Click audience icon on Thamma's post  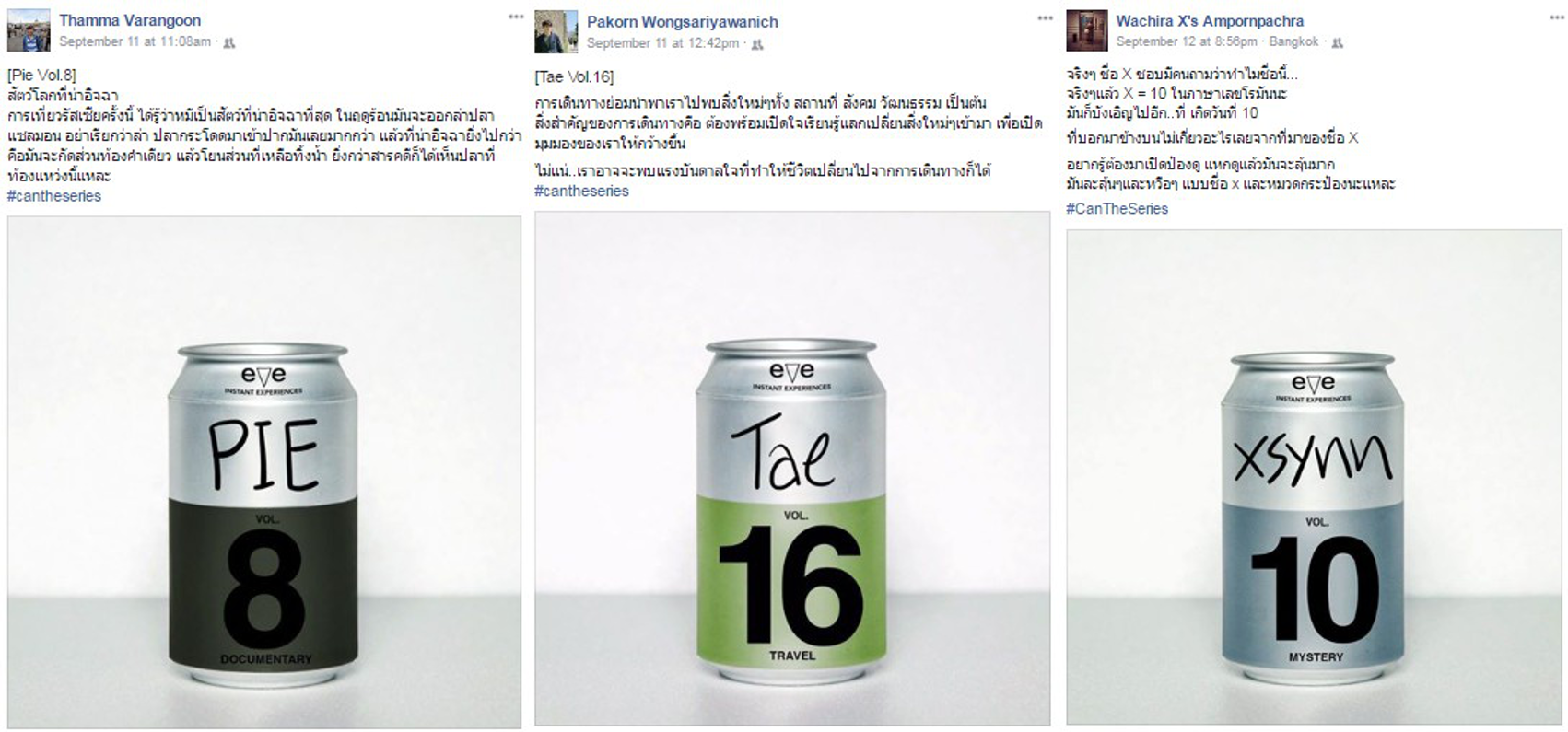[229, 42]
